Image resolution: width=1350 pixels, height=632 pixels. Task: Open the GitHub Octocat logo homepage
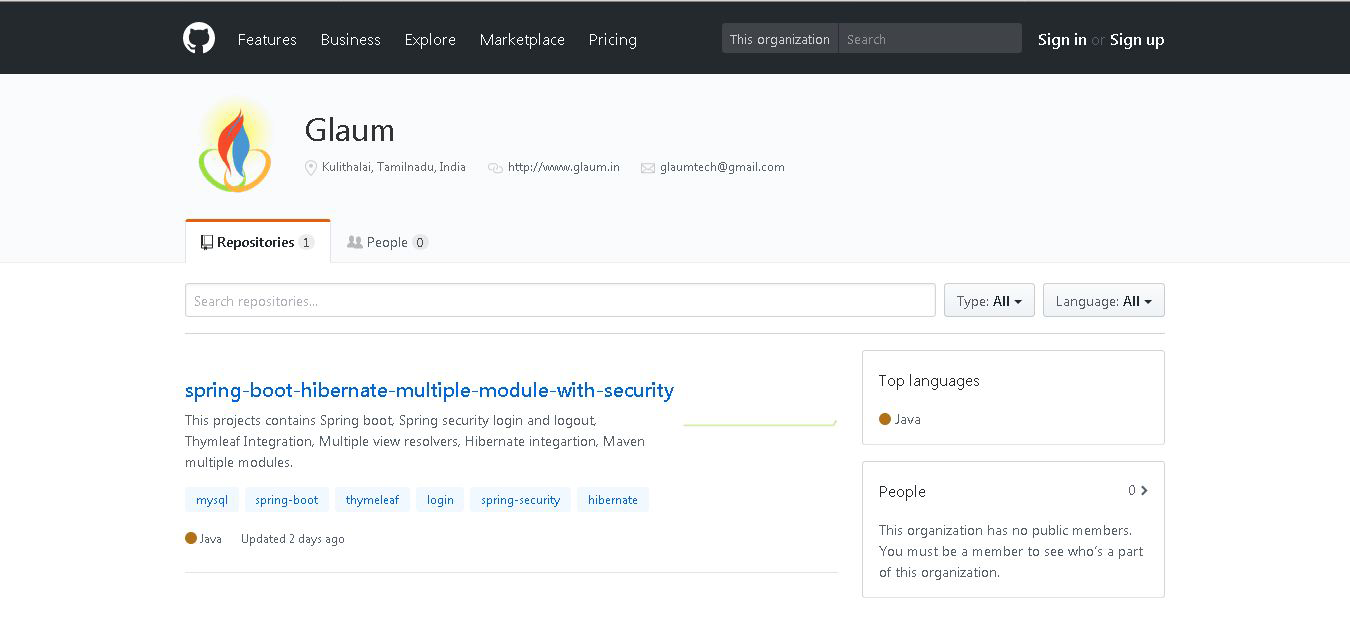click(x=199, y=39)
